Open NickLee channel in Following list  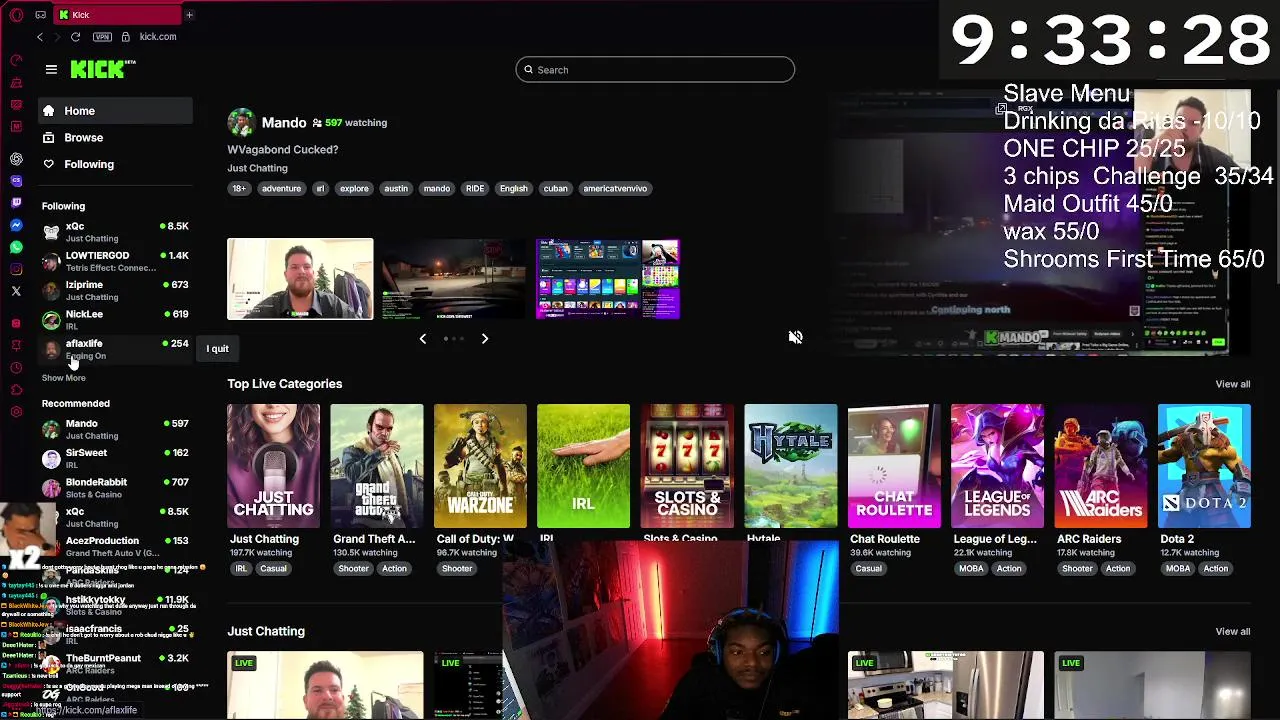pyautogui.click(x=115, y=319)
